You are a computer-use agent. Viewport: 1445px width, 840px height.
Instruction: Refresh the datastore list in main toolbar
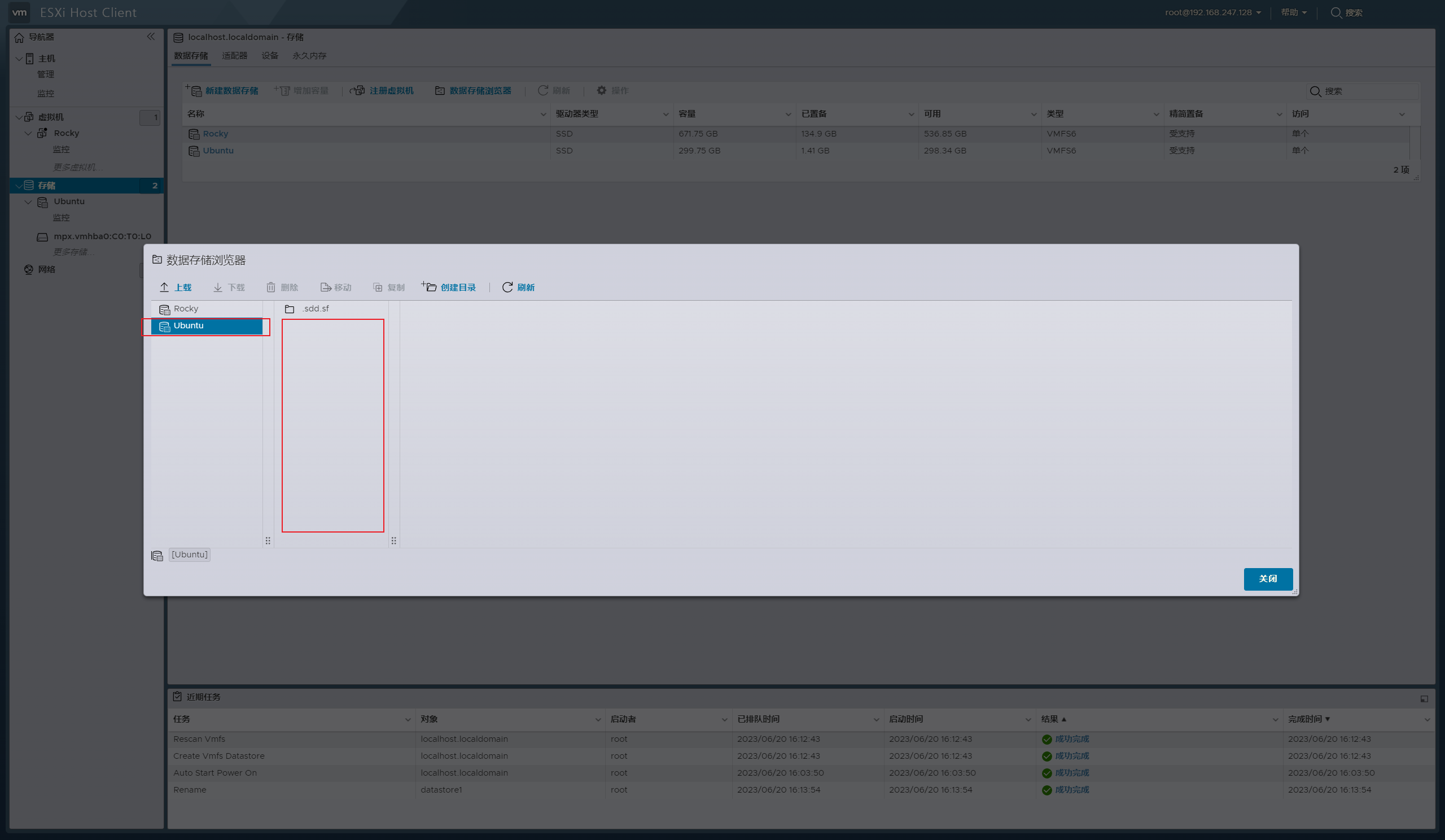pyautogui.click(x=554, y=90)
